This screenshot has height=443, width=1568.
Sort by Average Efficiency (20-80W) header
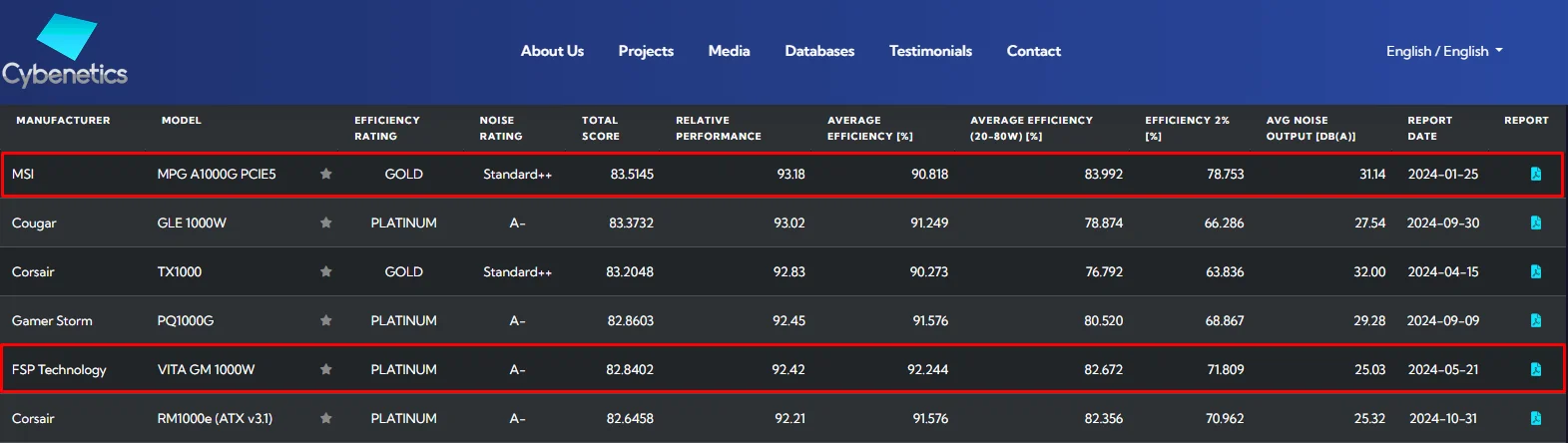[1031, 128]
